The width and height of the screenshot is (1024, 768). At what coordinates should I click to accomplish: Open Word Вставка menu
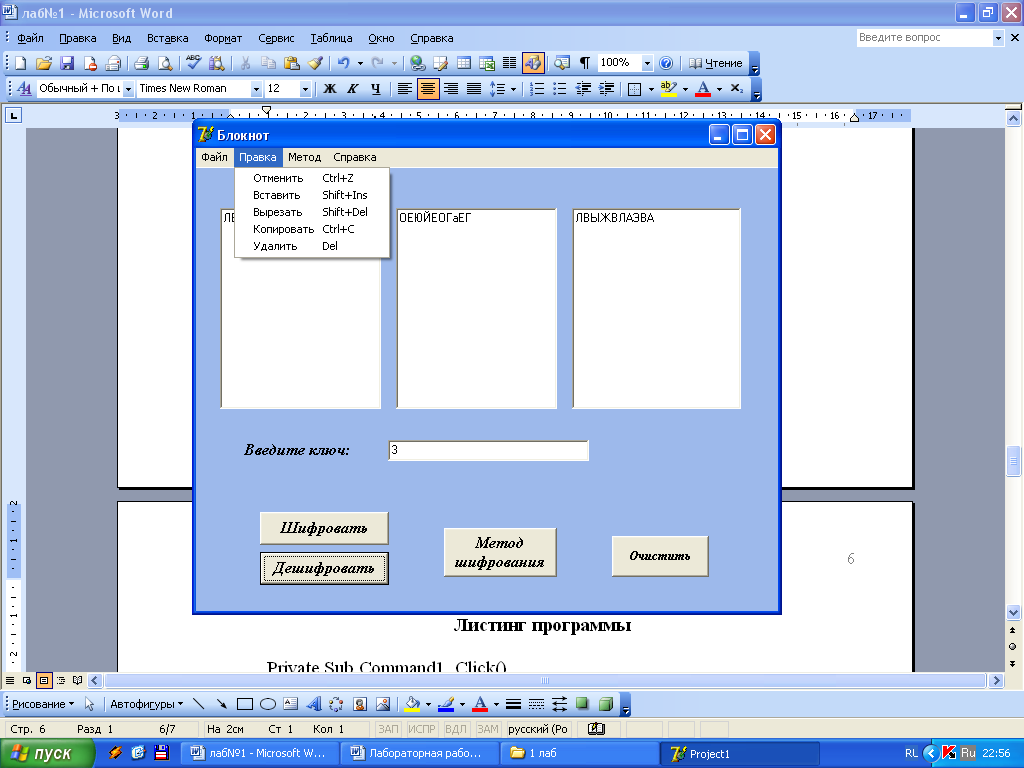tap(167, 38)
